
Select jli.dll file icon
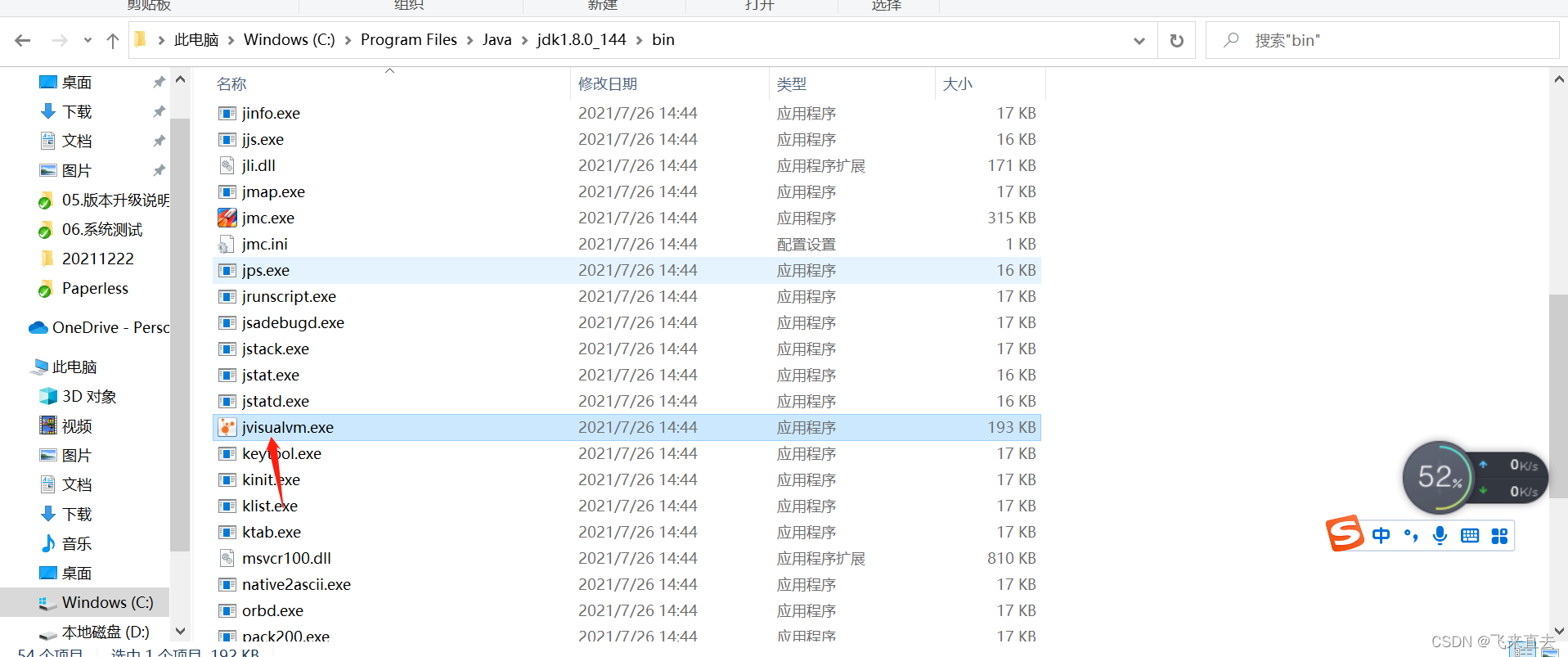[227, 165]
